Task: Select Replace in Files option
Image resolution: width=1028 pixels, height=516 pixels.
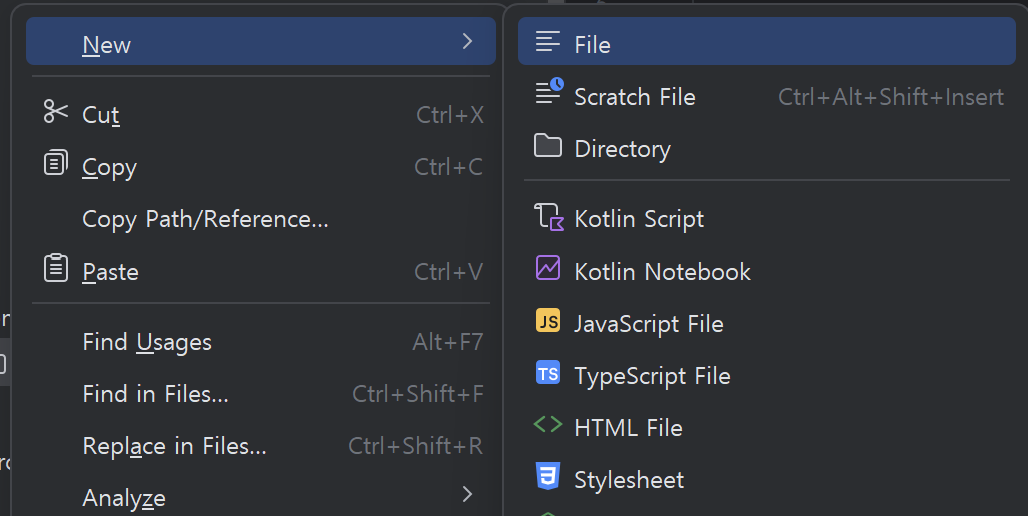Action: pos(174,446)
